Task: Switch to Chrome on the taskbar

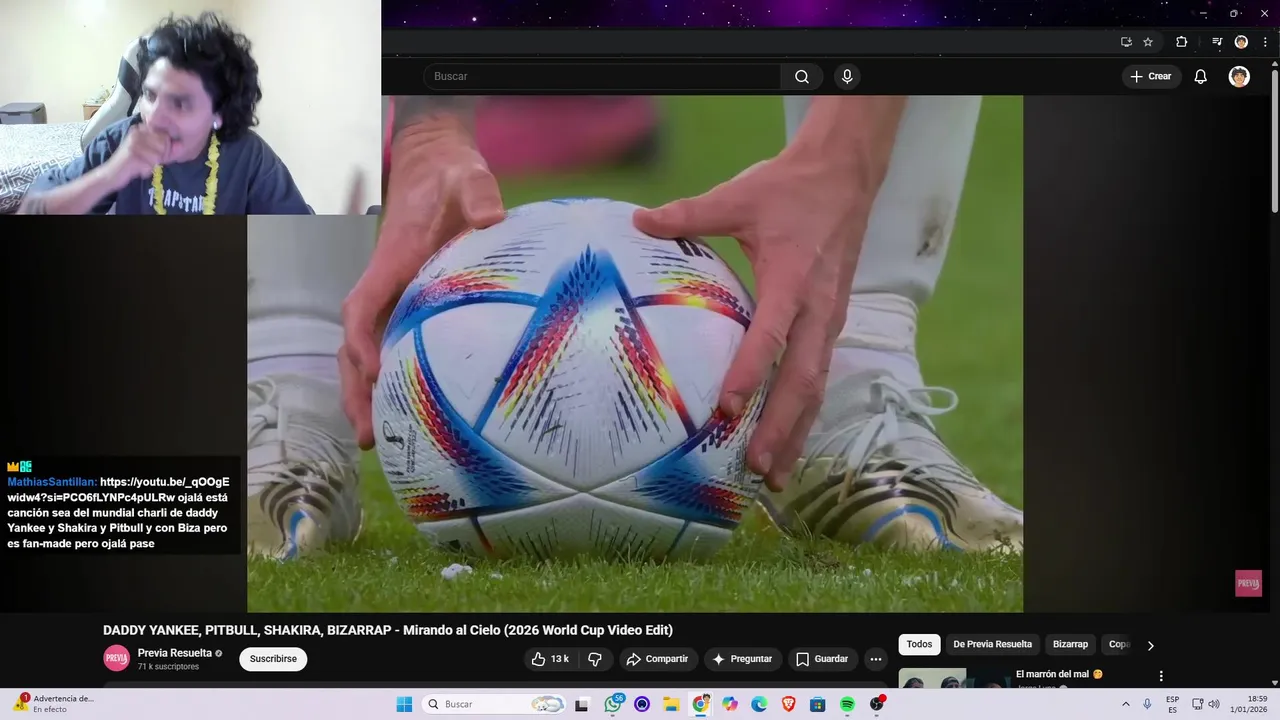Action: pos(700,704)
